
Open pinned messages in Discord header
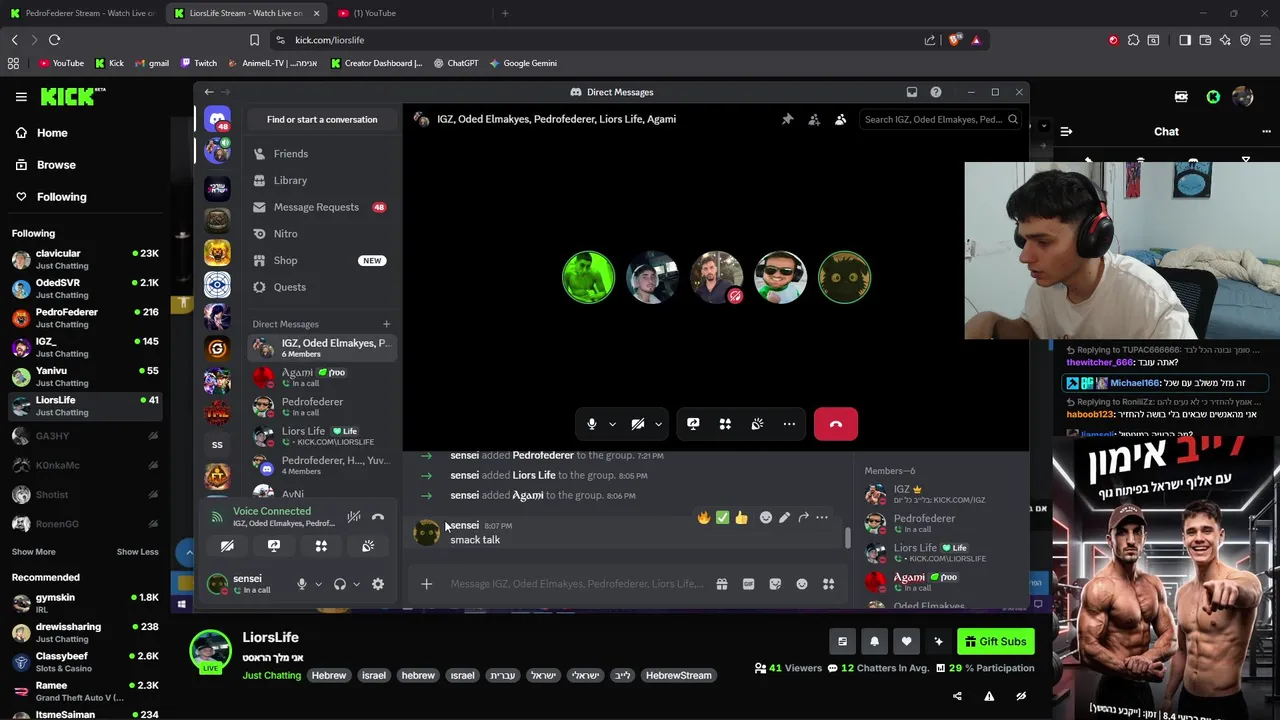(787, 119)
